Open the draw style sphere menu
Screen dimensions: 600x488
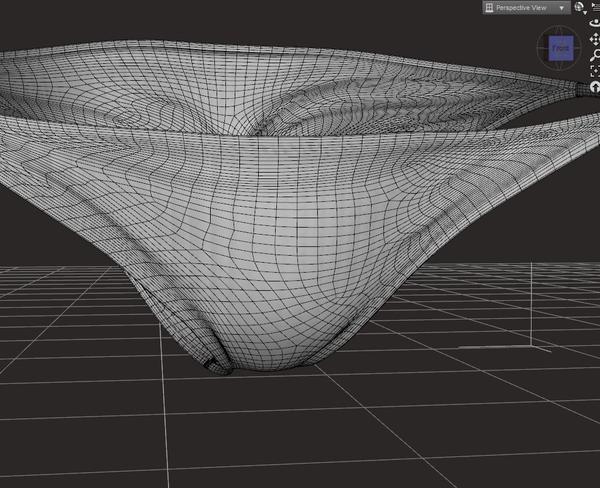(580, 7)
